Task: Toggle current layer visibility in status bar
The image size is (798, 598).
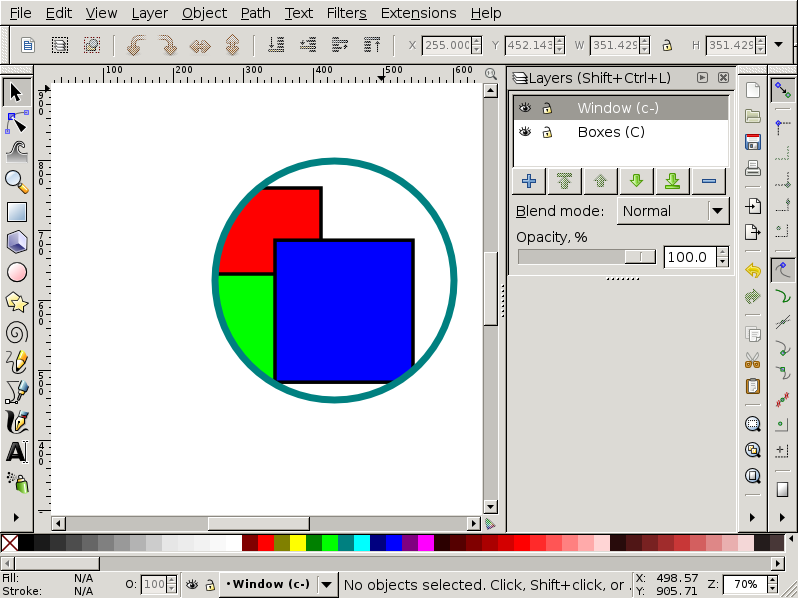Action: 192,585
